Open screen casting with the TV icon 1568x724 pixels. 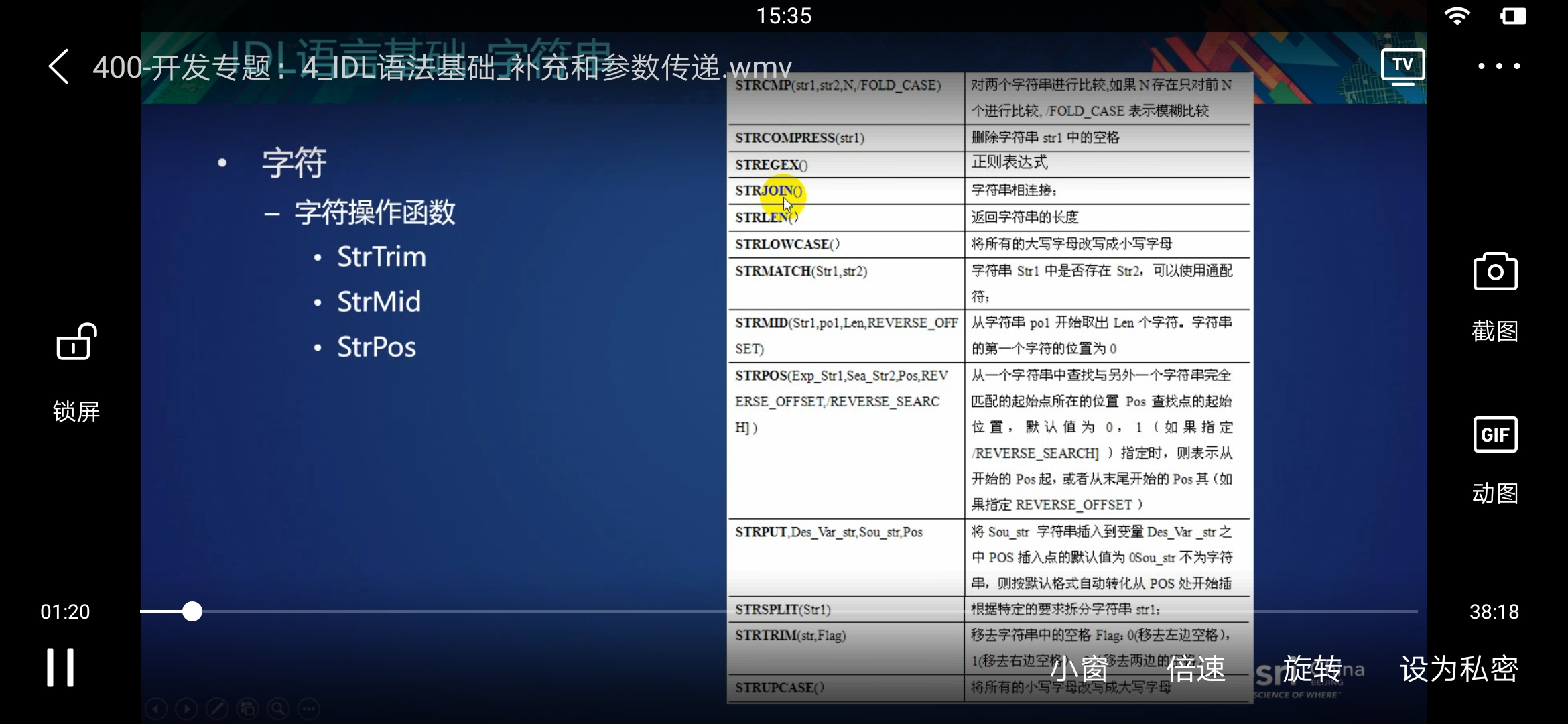(x=1402, y=66)
